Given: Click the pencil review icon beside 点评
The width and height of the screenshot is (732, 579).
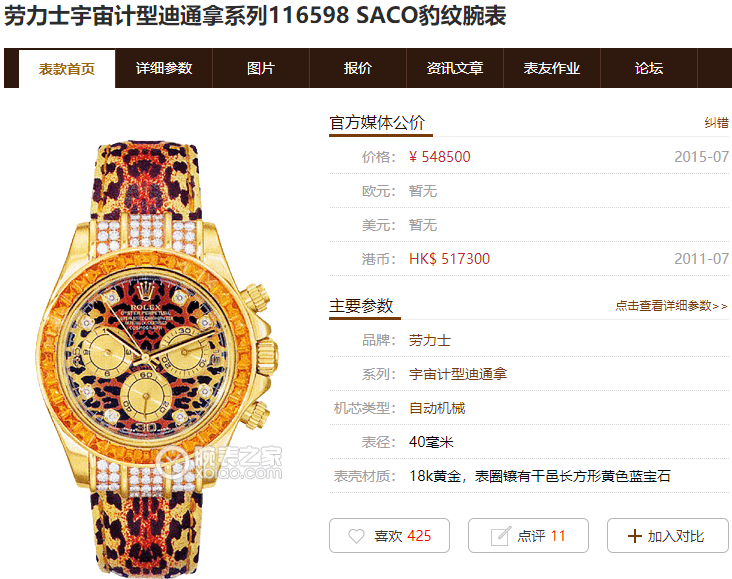Looking at the screenshot, I should tap(500, 536).
